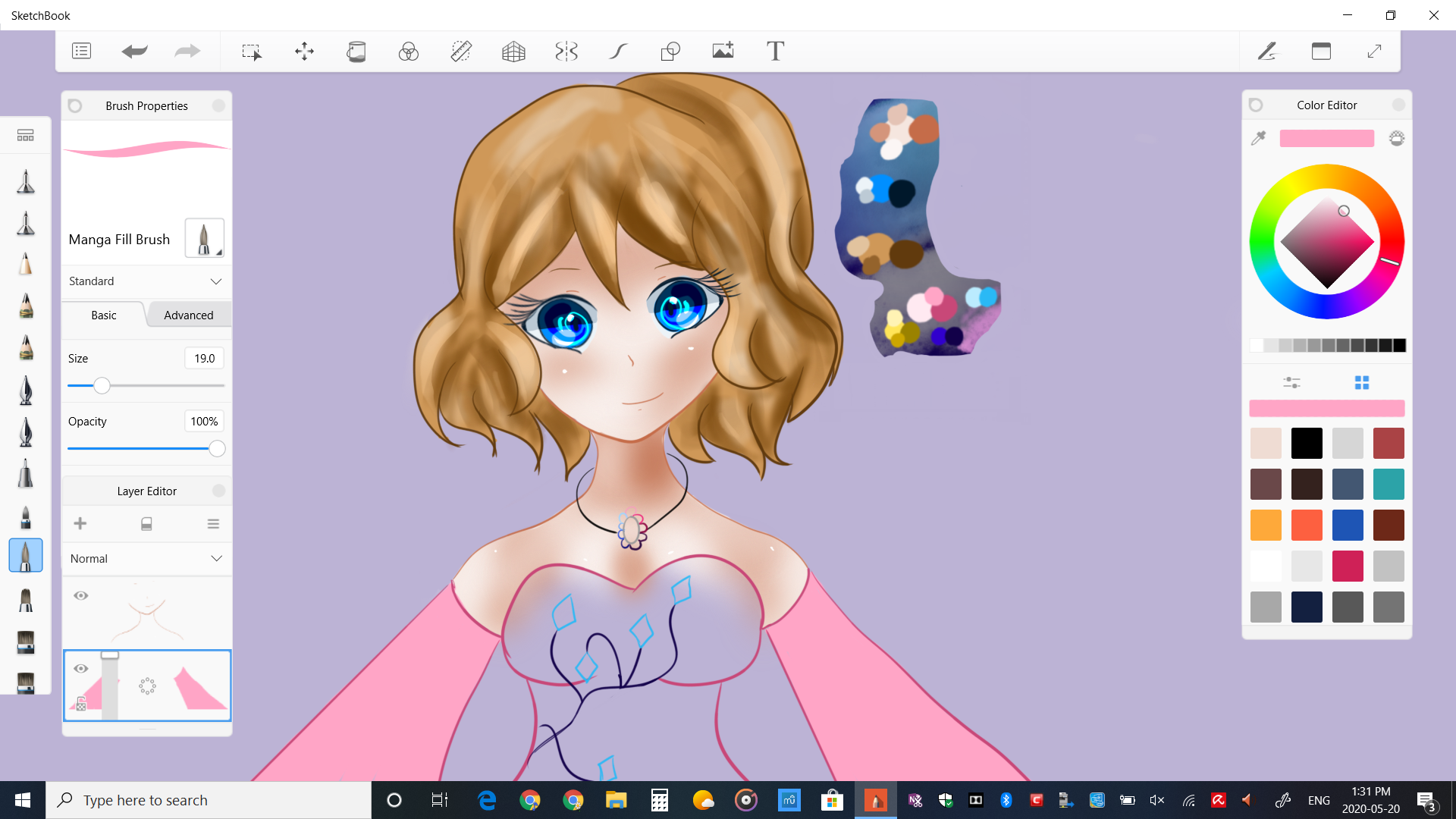1456x819 pixels.
Task: Close the Color Editor panel dot
Action: click(x=1398, y=105)
